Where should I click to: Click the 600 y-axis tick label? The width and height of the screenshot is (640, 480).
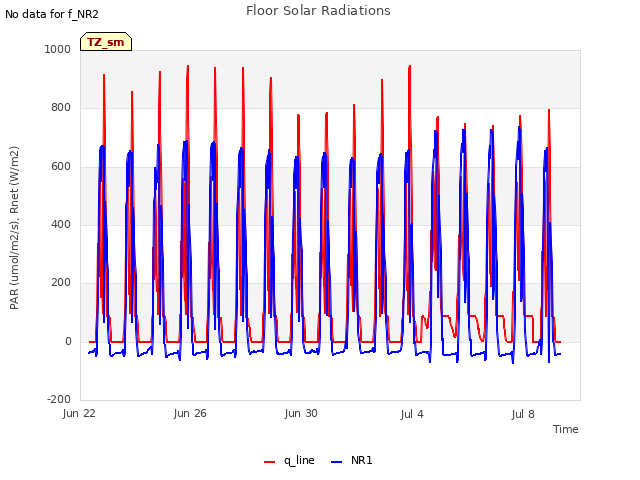(x=61, y=167)
